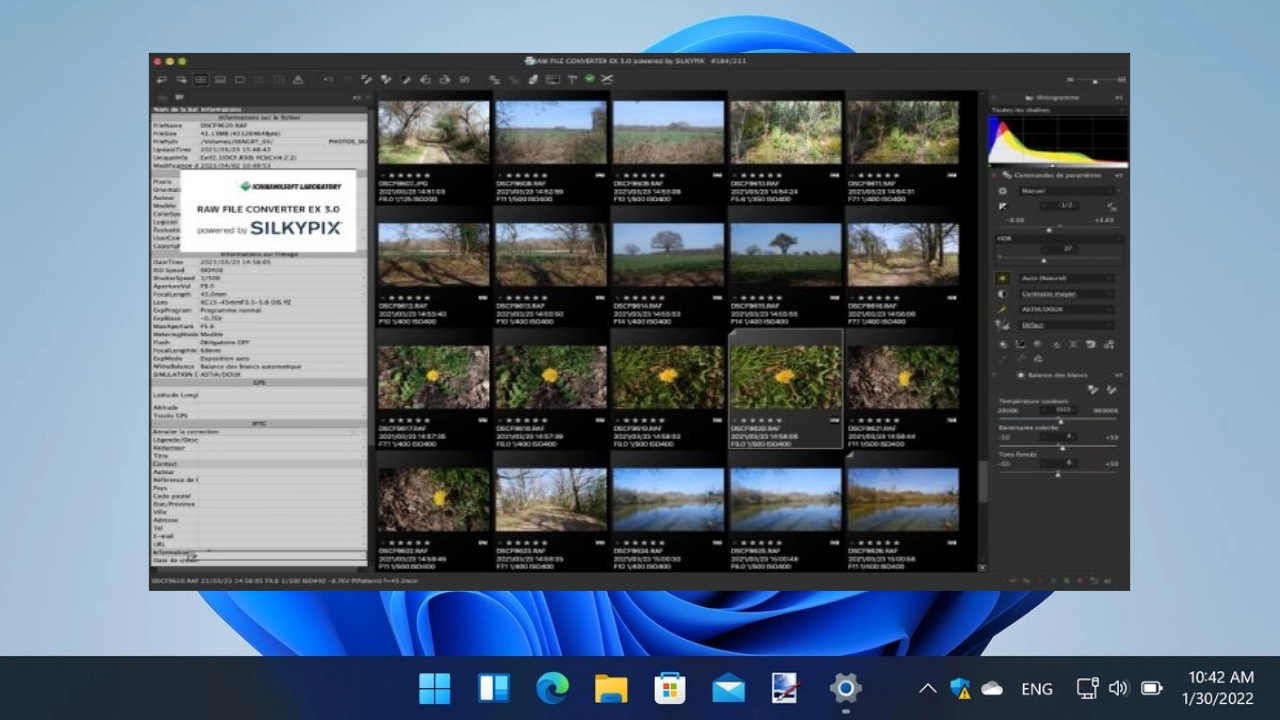
Task: Open Microsoft Edge from the taskbar
Action: click(552, 688)
